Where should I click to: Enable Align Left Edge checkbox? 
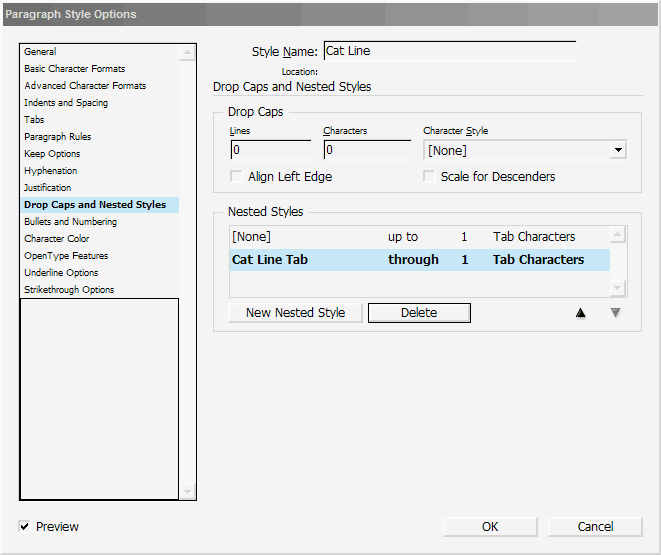237,177
